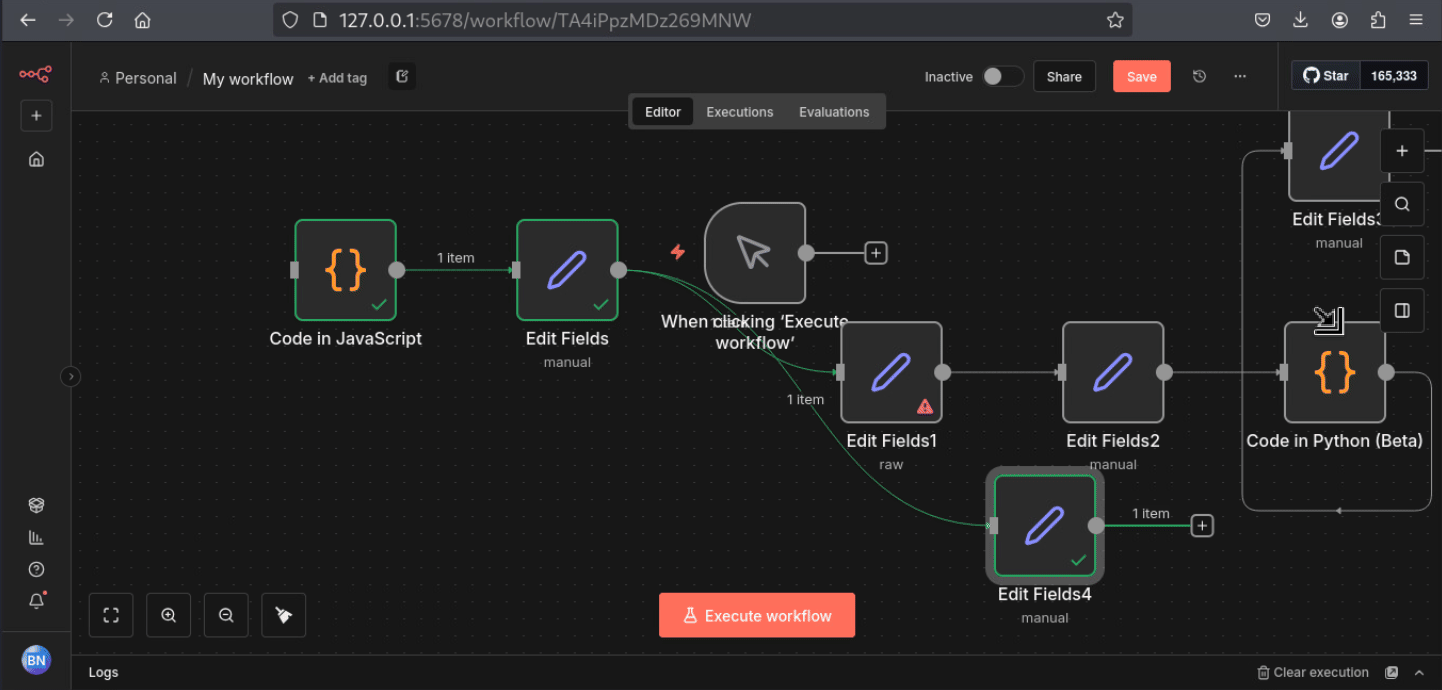This screenshot has height=690, width=1442.
Task: Open the Help question mark icon
Action: (x=36, y=569)
